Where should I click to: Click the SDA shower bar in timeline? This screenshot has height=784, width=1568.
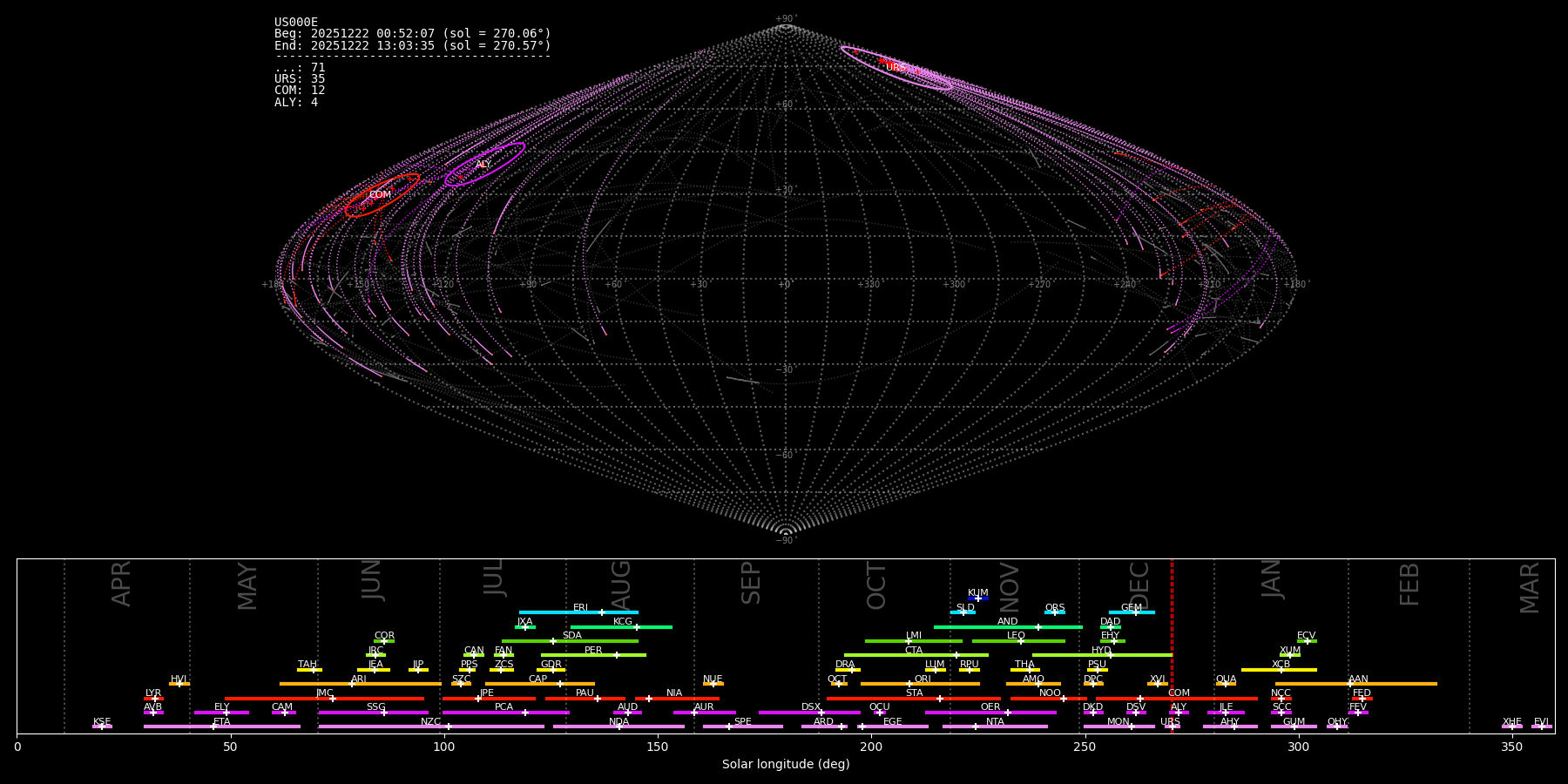pos(570,641)
